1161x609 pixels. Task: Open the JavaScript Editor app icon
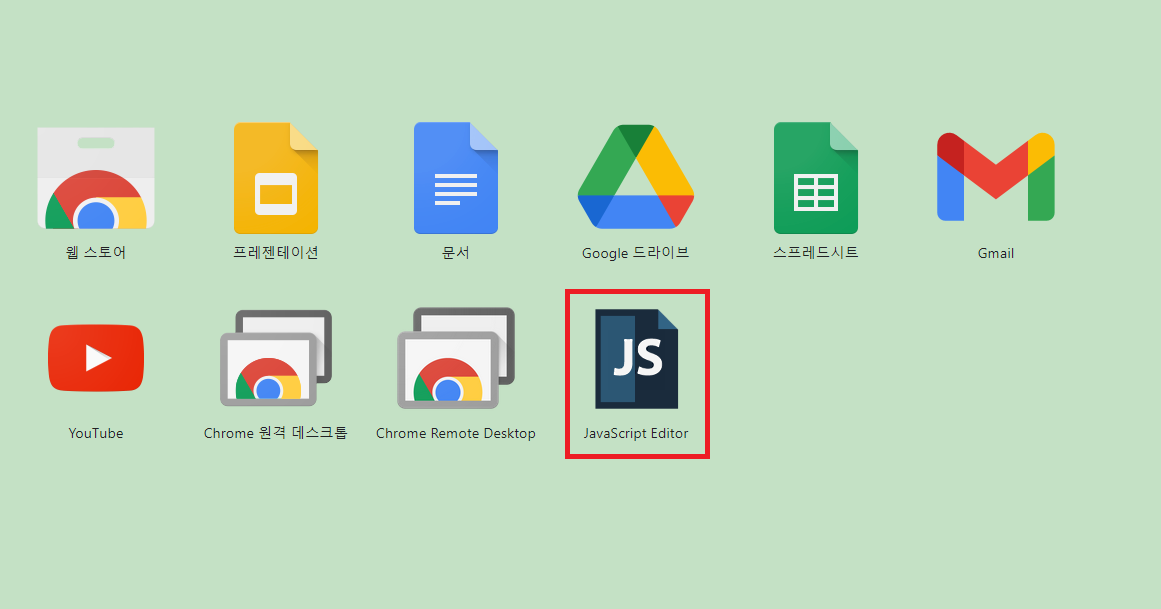636,359
